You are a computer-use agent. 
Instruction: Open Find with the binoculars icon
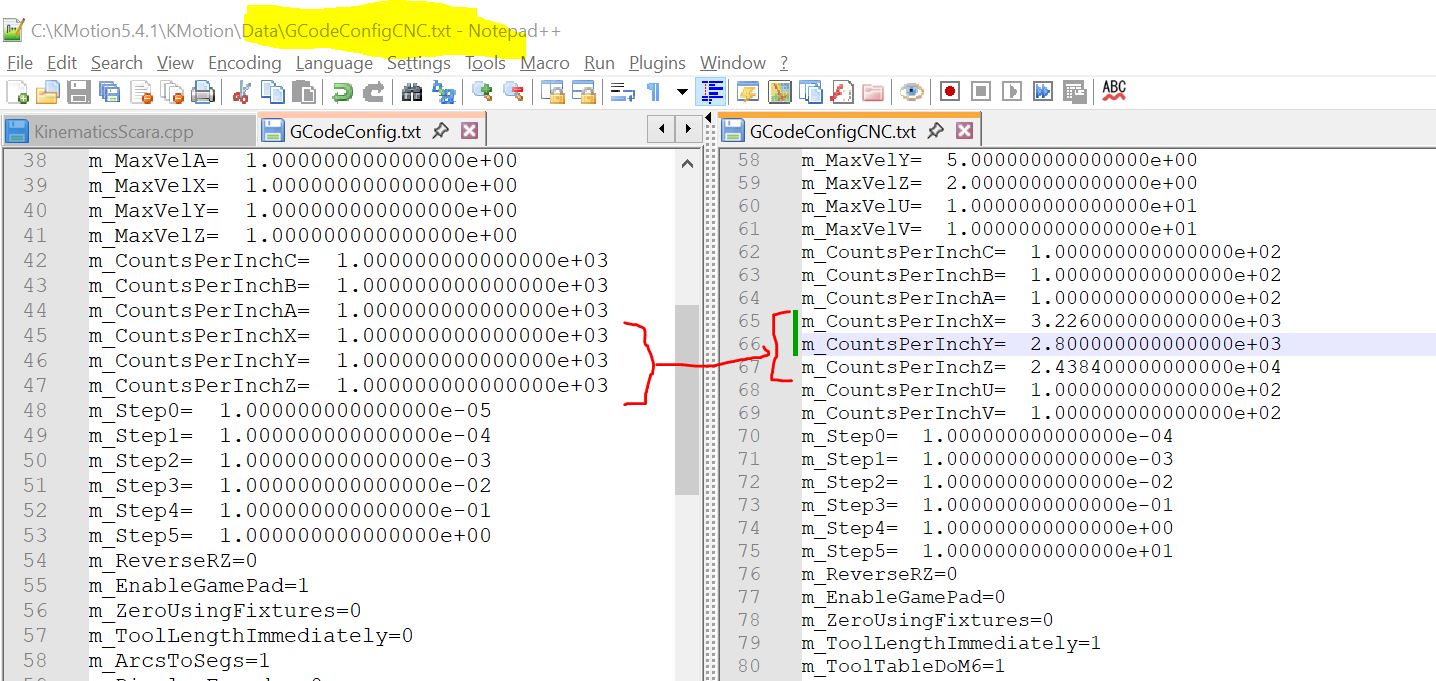[x=411, y=92]
